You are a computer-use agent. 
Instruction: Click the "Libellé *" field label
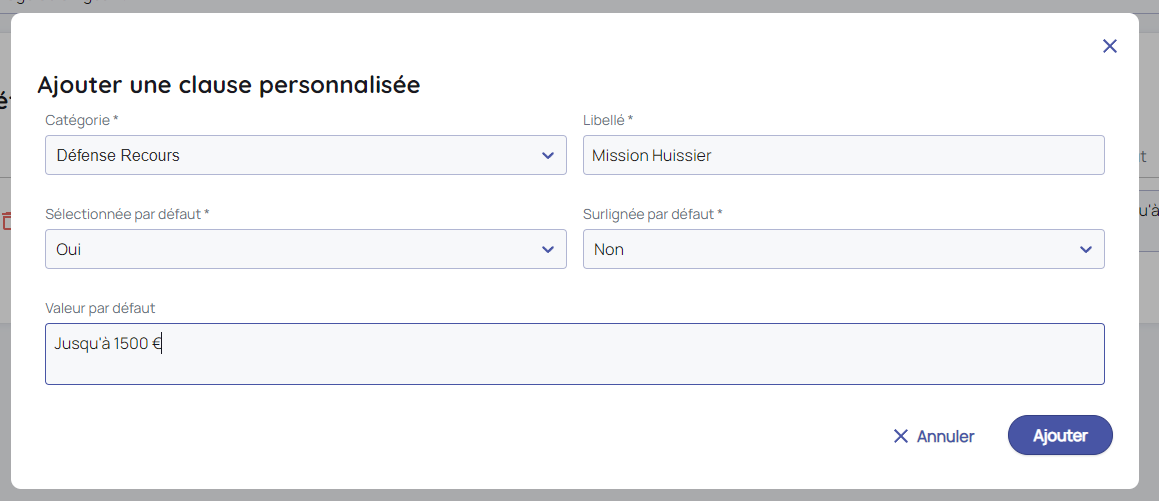coord(608,120)
